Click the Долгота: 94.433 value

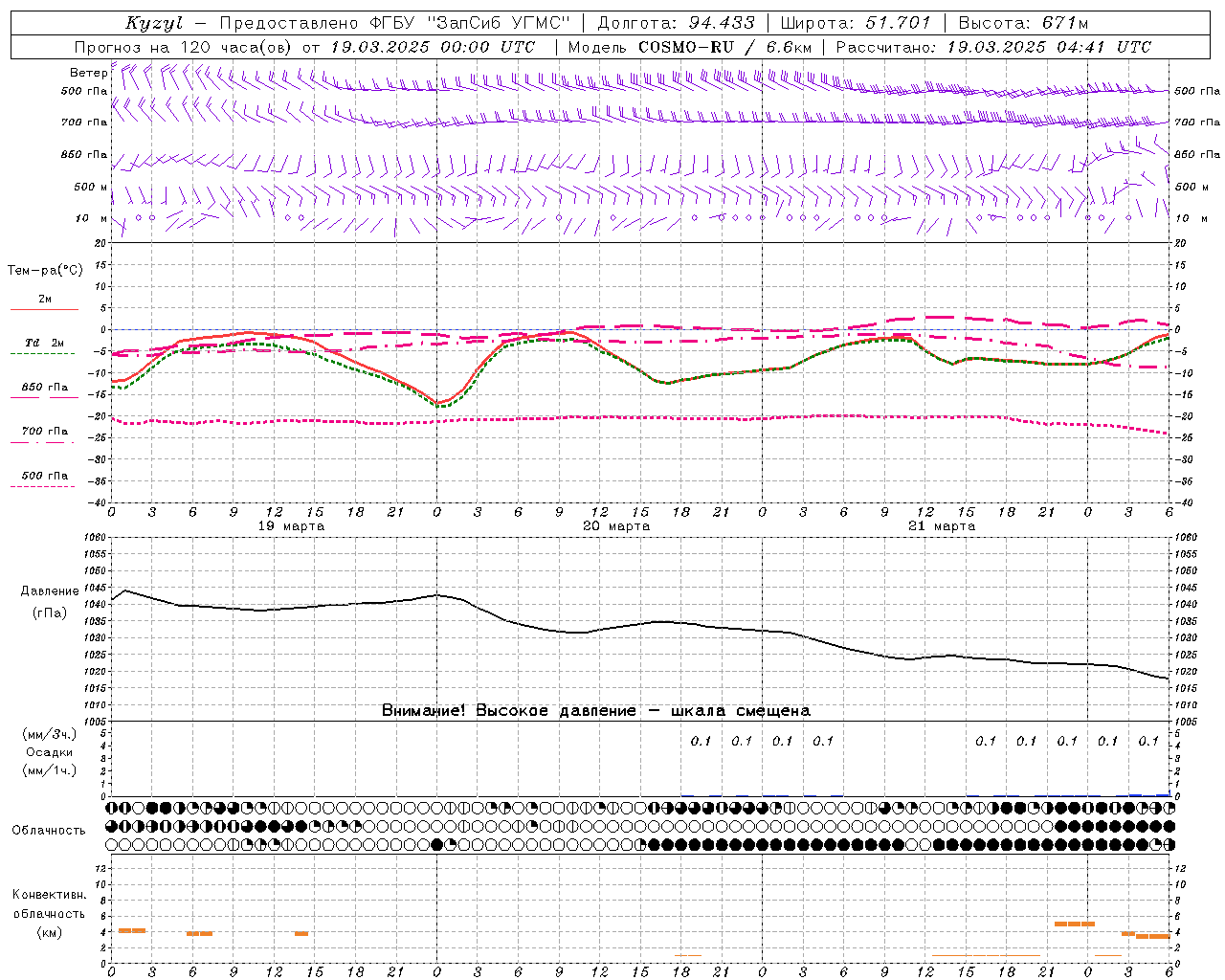pyautogui.click(x=676, y=23)
